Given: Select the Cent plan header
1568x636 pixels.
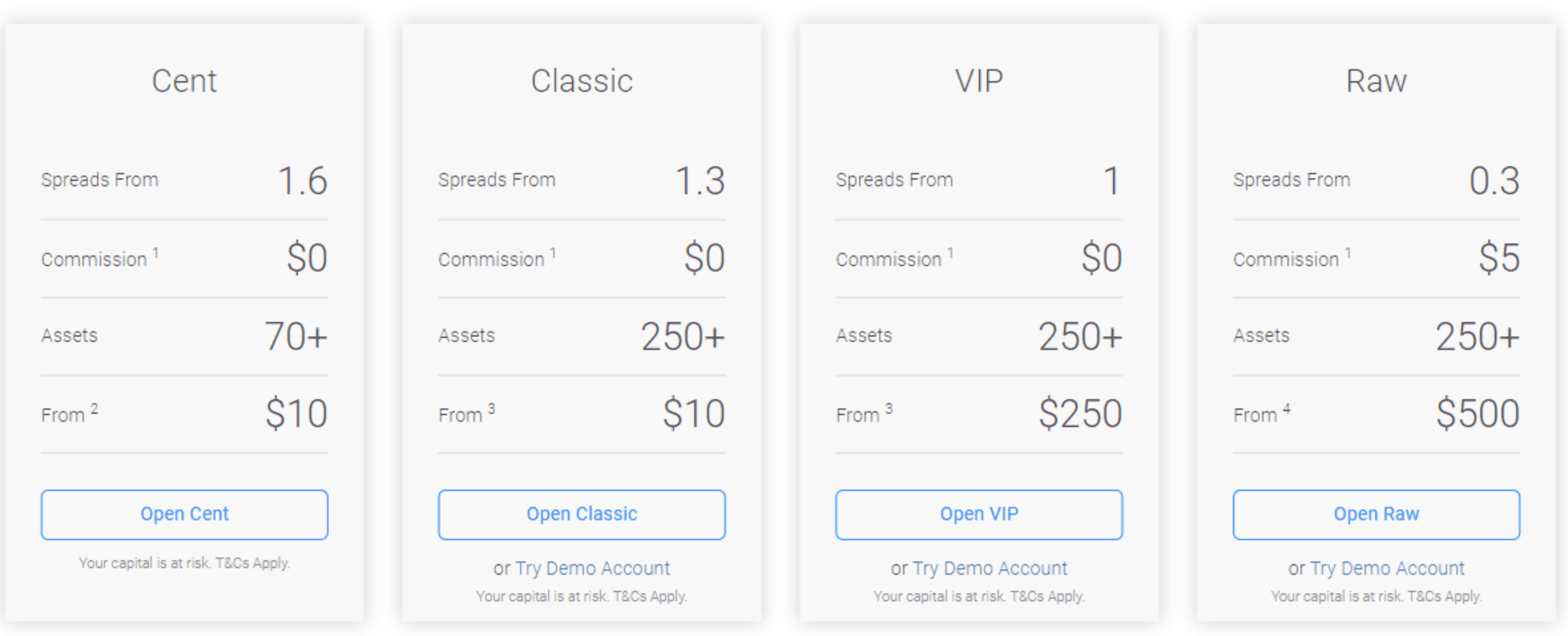Looking at the screenshot, I should tap(184, 80).
